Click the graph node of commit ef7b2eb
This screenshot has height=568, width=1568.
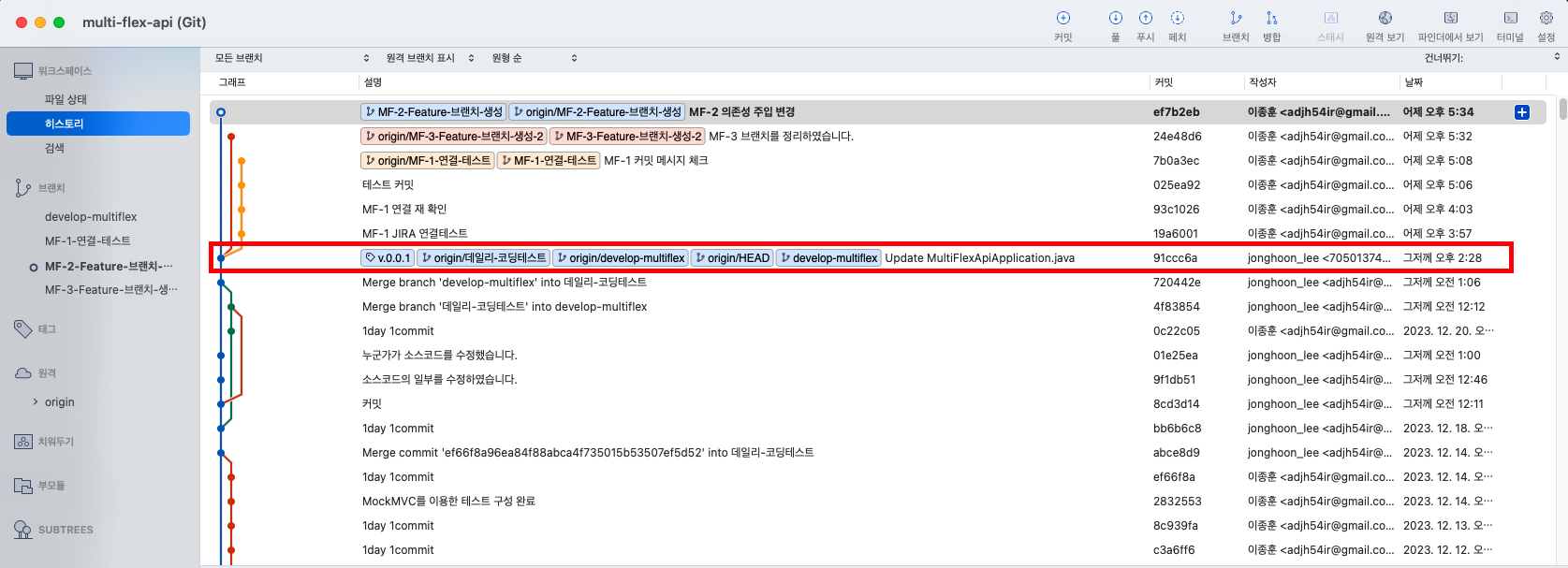click(221, 112)
